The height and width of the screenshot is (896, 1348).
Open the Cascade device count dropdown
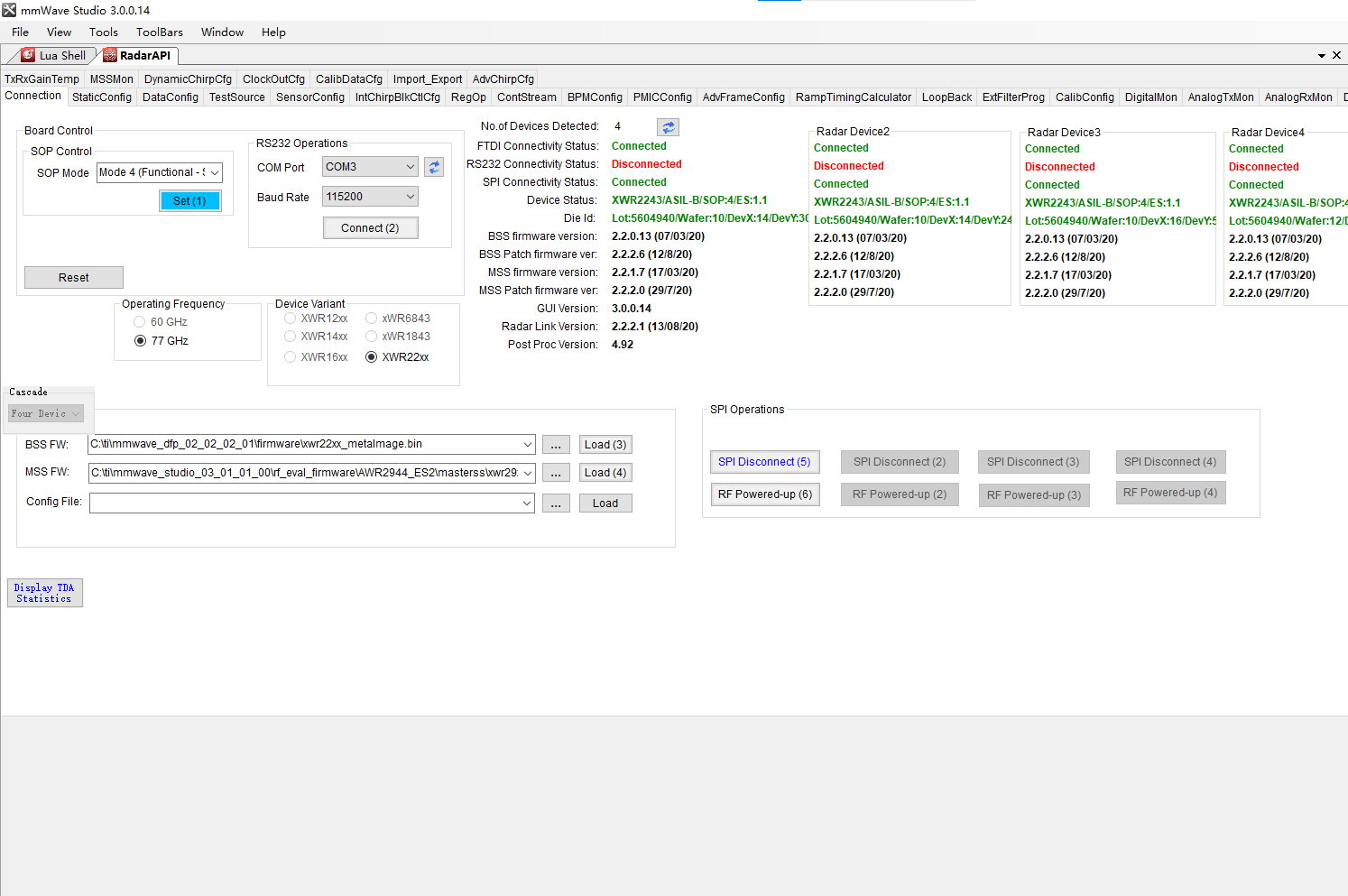click(x=76, y=414)
